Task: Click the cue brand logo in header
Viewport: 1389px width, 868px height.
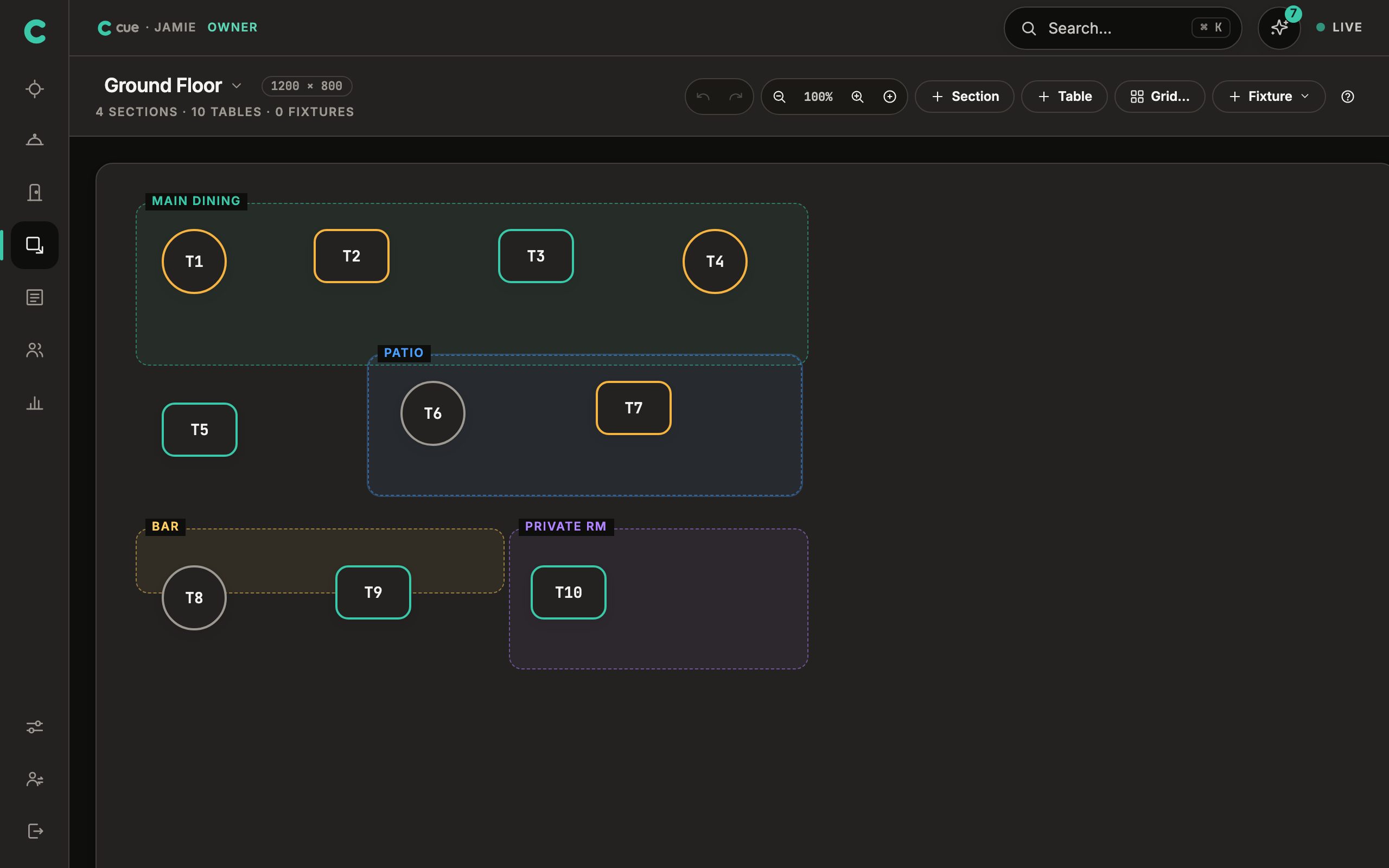Action: point(118,28)
